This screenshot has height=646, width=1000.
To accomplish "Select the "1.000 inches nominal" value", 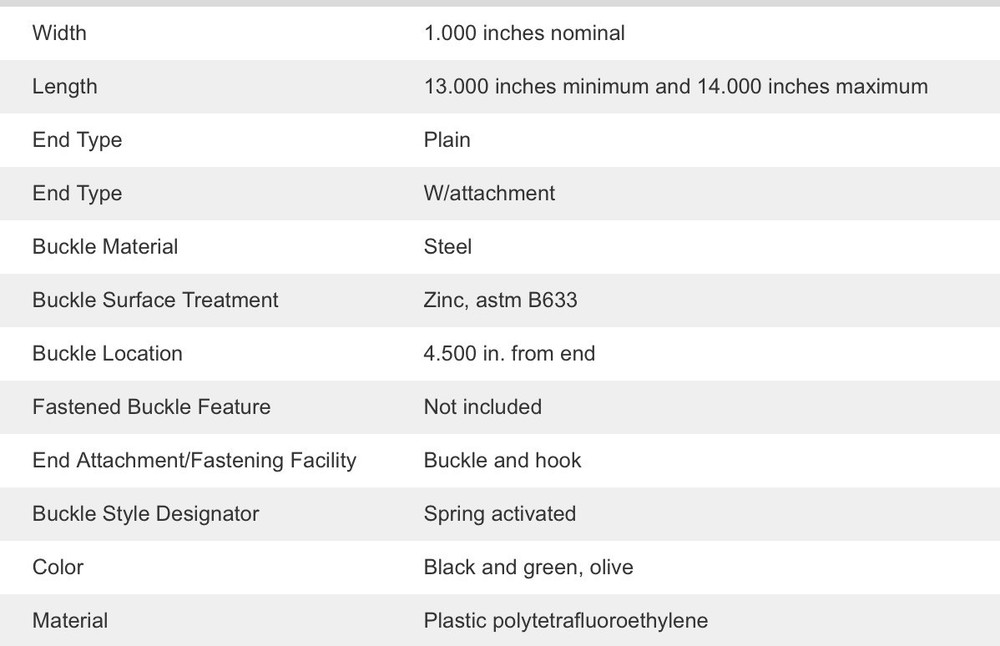I will point(524,33).
